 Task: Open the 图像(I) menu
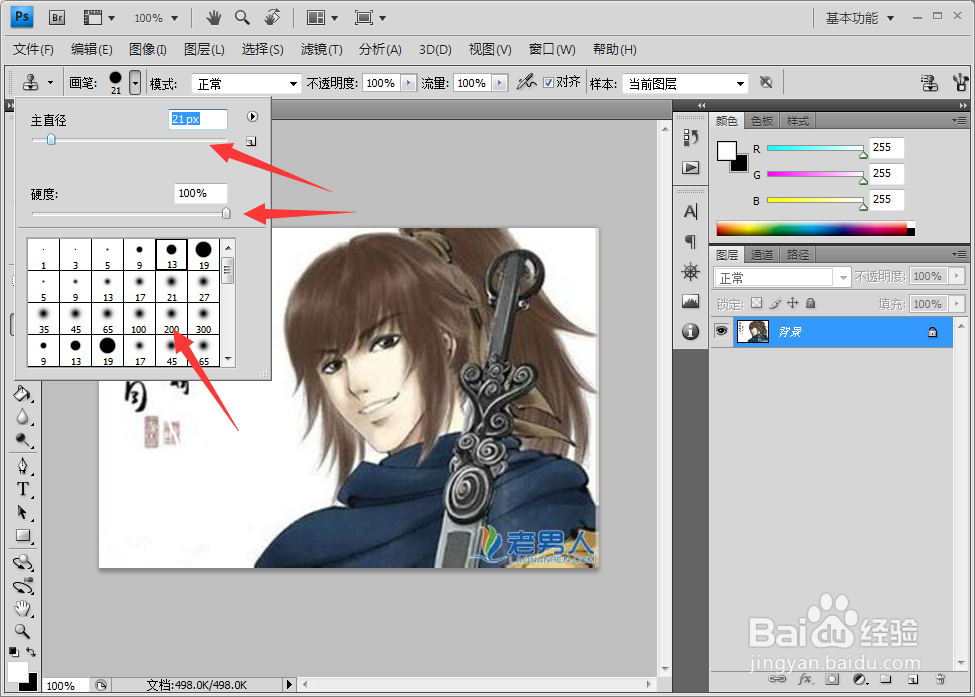click(147, 49)
